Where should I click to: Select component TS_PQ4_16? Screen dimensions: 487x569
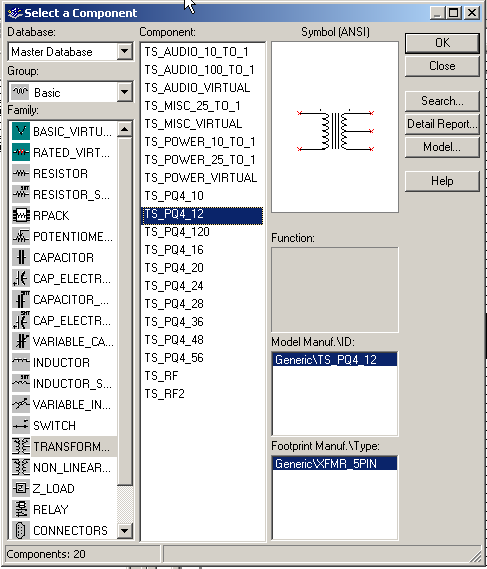(174, 250)
